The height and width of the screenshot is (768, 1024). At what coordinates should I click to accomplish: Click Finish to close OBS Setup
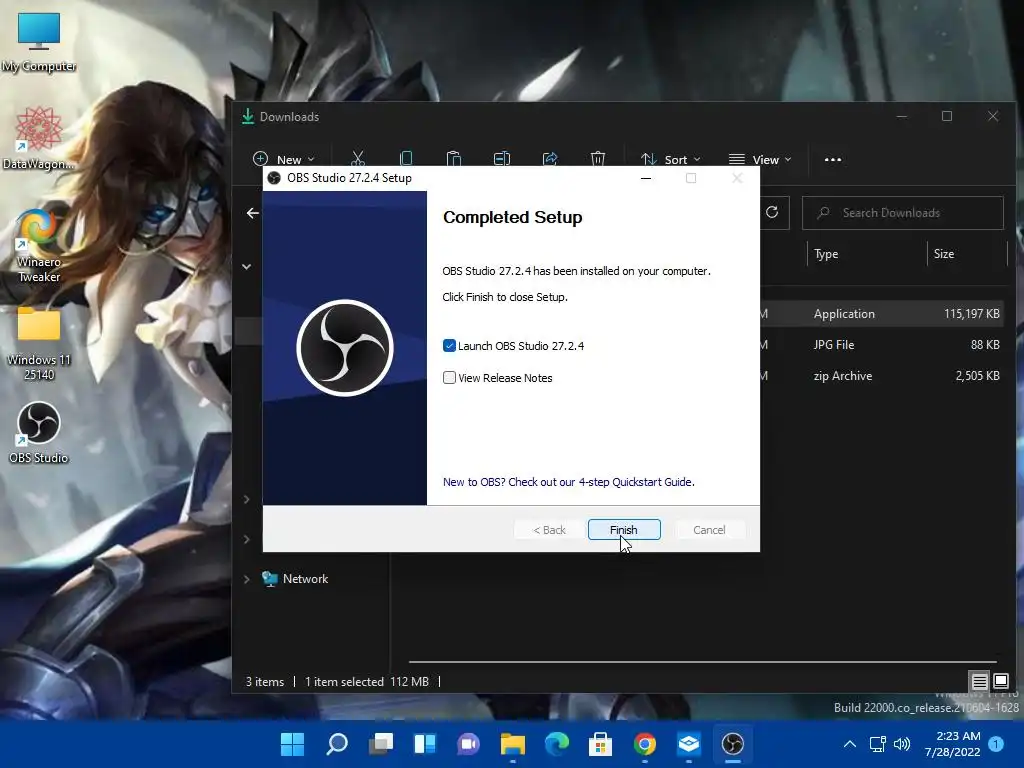coord(624,530)
